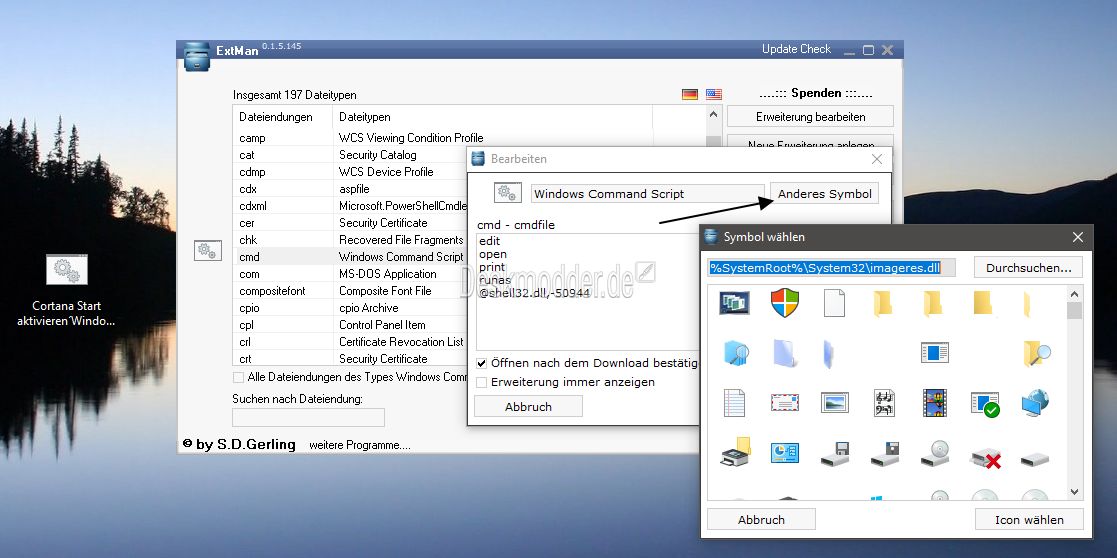Click the Spenden donate link
Viewport: 1117px width, 558px height.
point(816,93)
